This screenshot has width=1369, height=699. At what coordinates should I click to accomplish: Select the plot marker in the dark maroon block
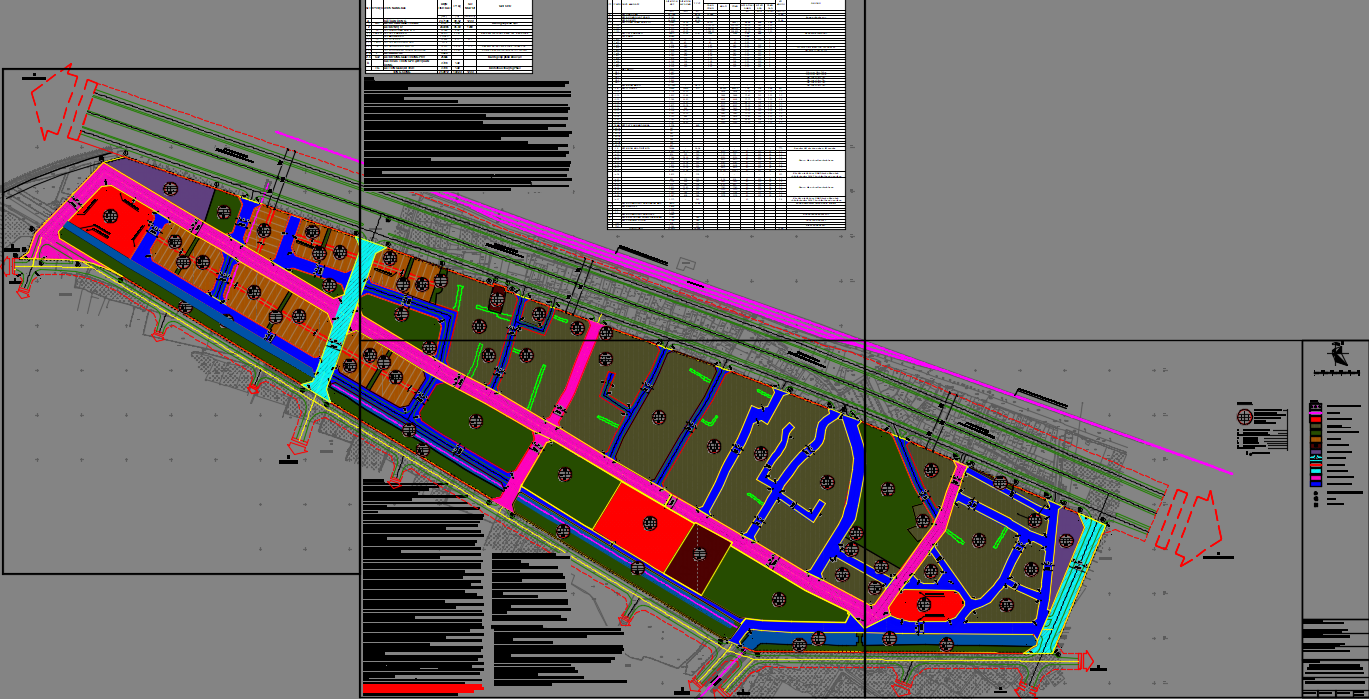pyautogui.click(x=699, y=553)
